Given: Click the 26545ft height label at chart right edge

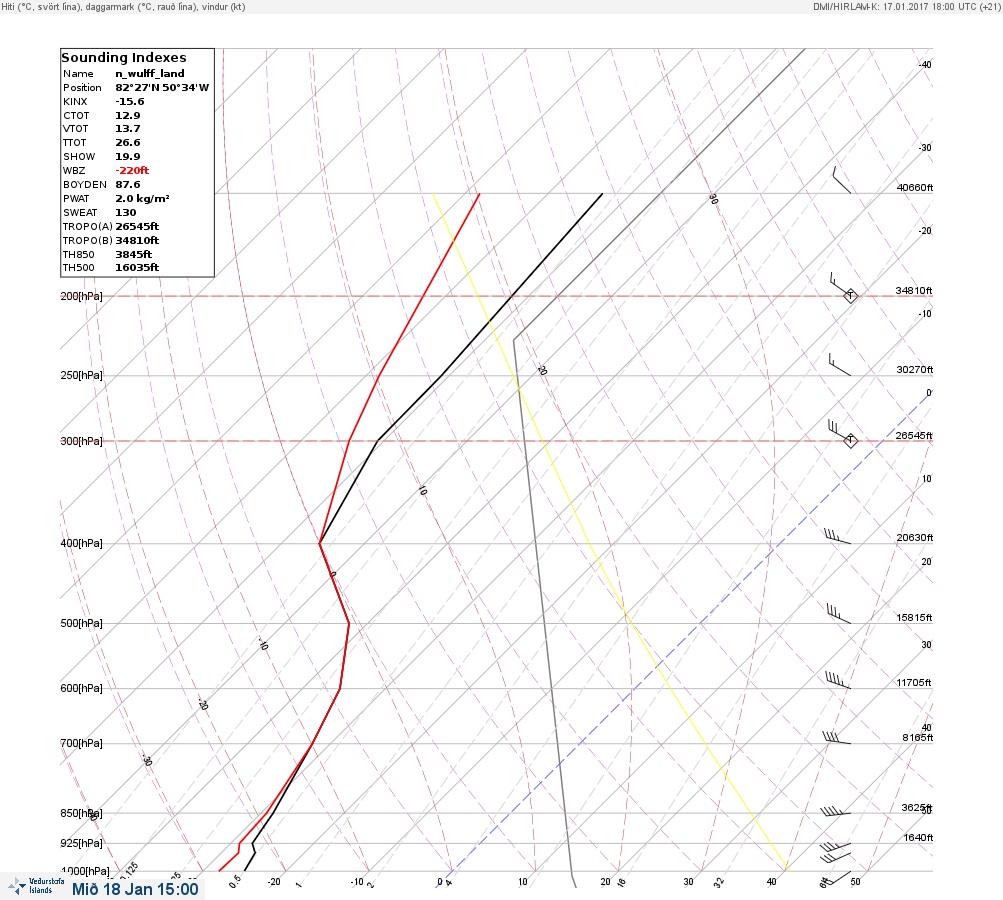Looking at the screenshot, I should (914, 436).
